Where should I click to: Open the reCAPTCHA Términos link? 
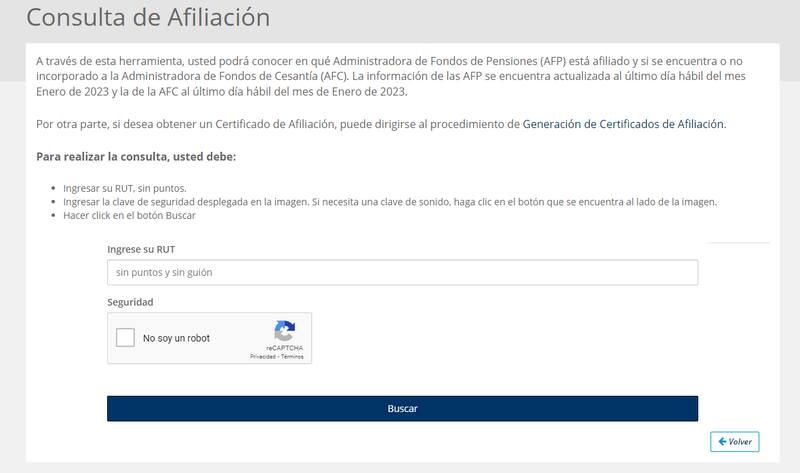(x=292, y=357)
